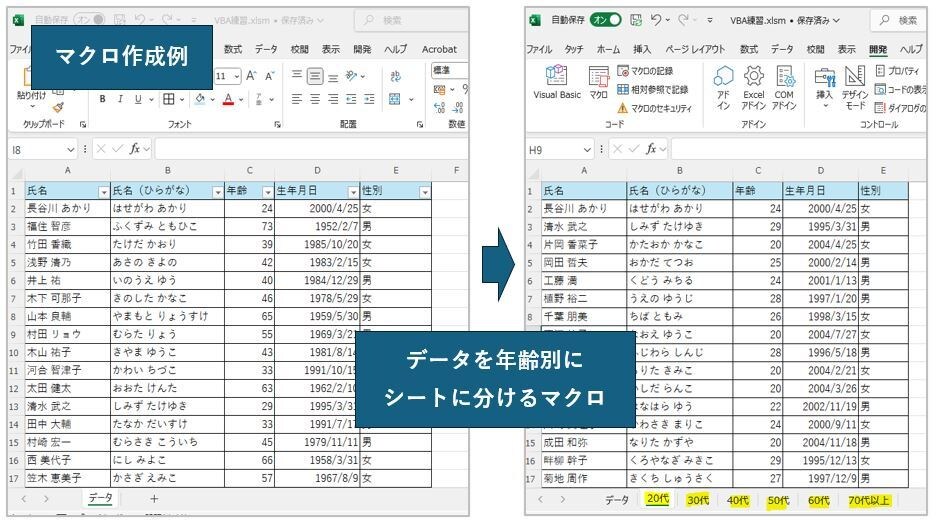Select 30代 sheet tab
The height and width of the screenshot is (524, 940).
point(698,500)
